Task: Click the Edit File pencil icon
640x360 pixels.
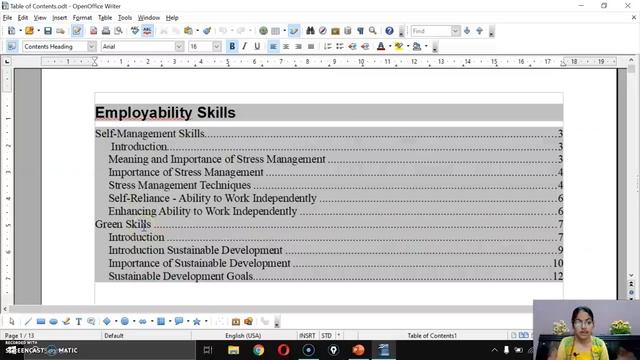Action: pos(77,31)
